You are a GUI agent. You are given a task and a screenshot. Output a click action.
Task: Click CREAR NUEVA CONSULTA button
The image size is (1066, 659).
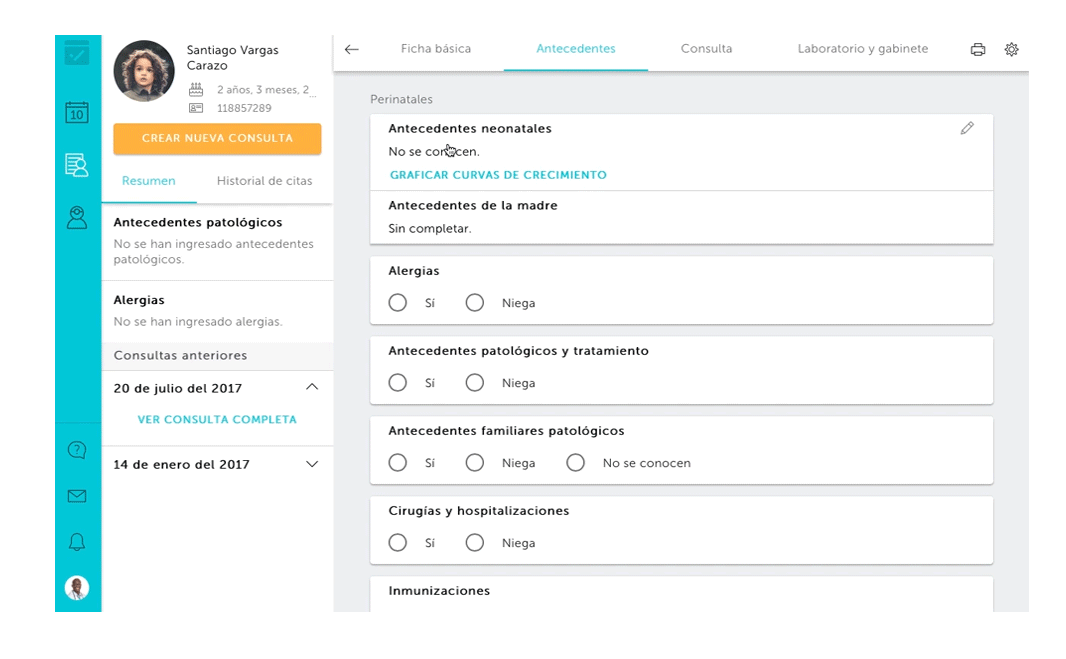218,138
